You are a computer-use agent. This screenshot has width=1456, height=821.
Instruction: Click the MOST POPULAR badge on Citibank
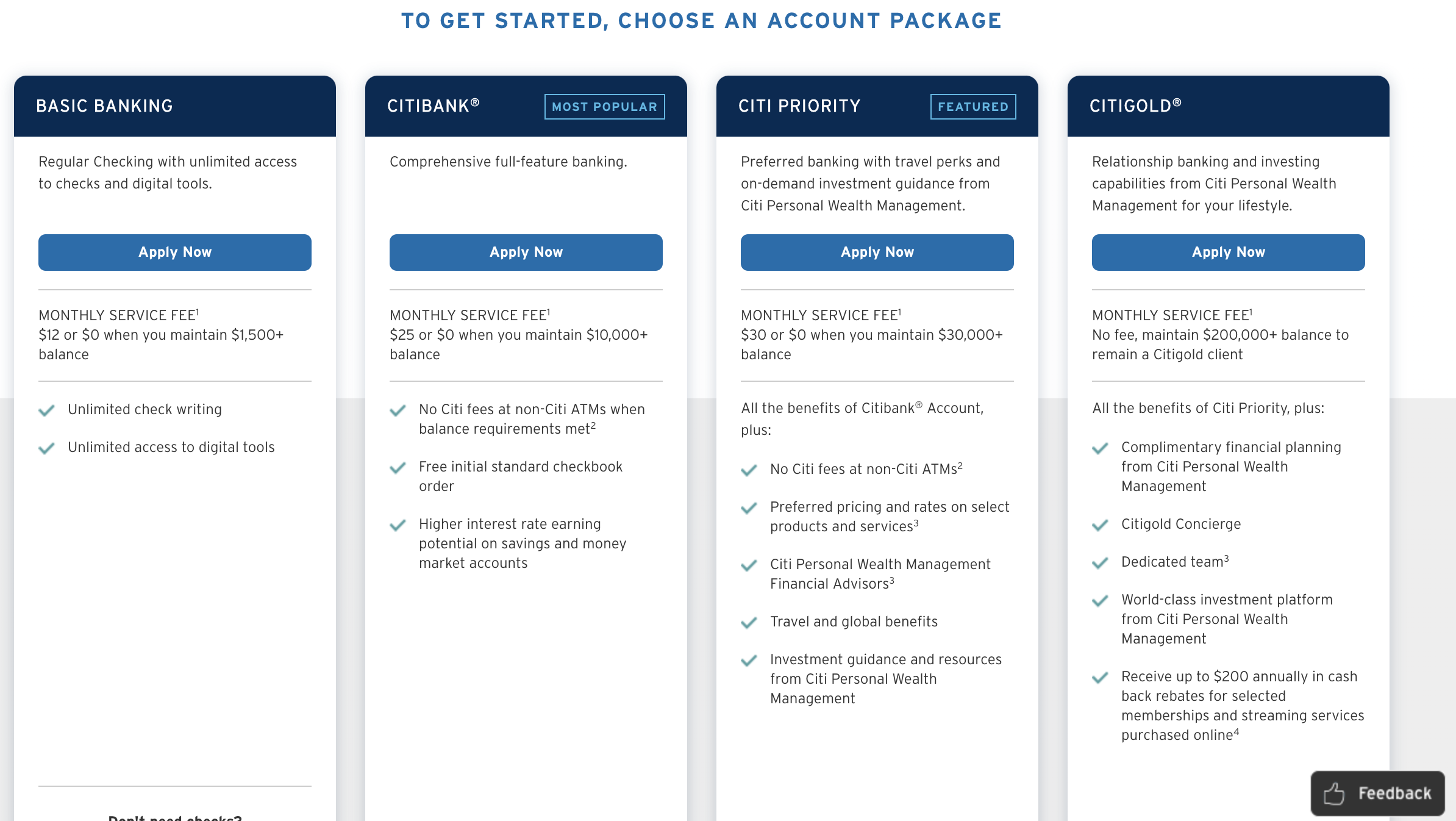point(604,107)
